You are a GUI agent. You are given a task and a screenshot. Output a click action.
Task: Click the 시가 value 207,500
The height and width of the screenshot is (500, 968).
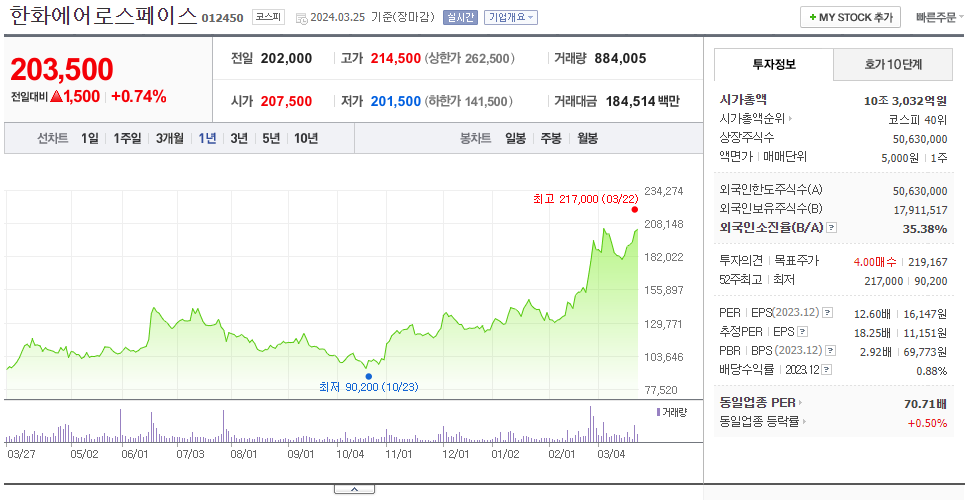(x=286, y=101)
